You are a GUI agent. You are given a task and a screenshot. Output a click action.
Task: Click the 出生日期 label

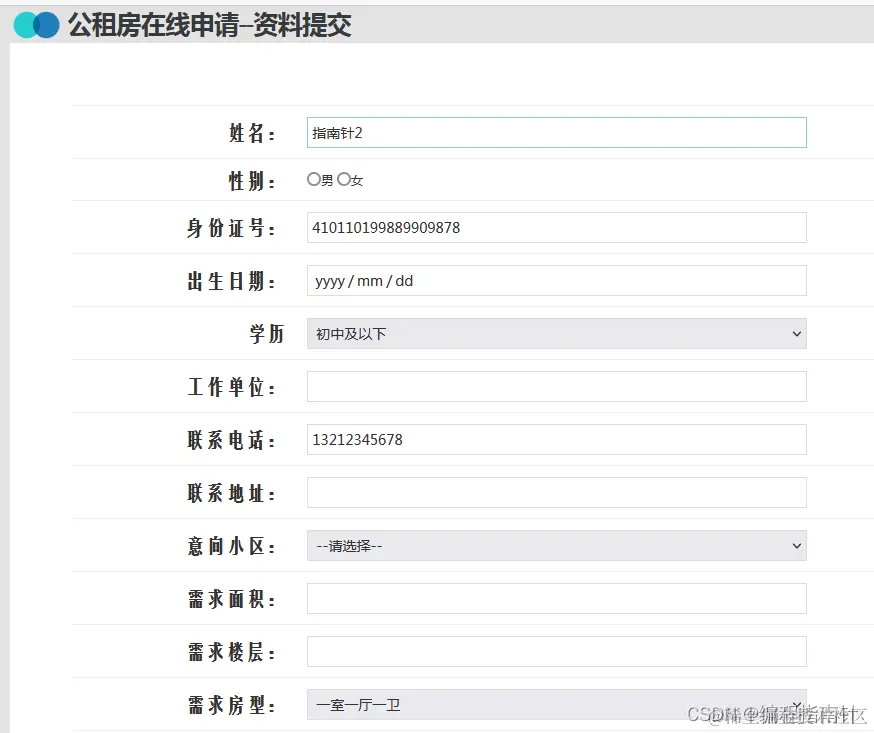tap(231, 281)
